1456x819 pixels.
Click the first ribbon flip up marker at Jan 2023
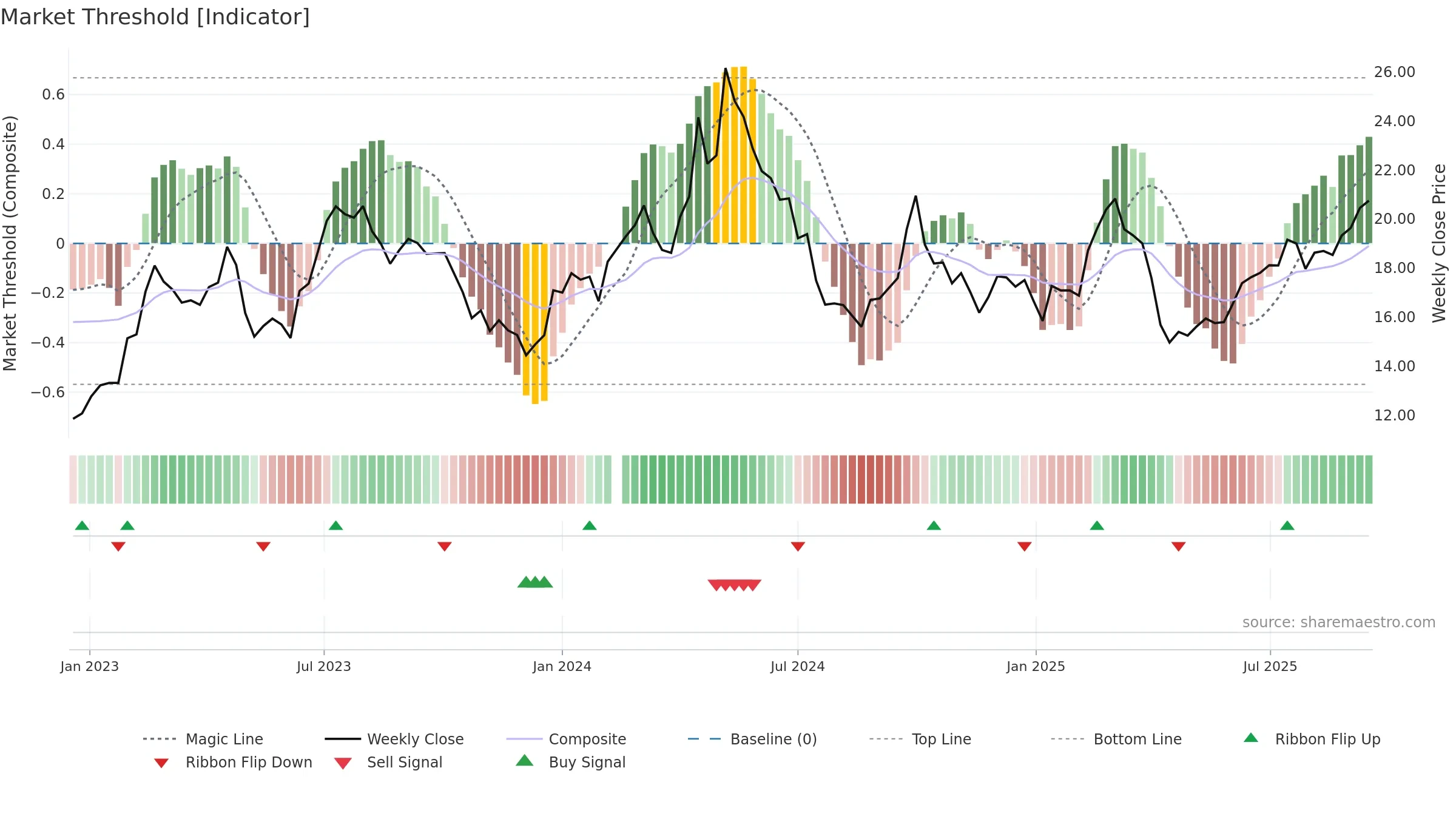coord(82,525)
